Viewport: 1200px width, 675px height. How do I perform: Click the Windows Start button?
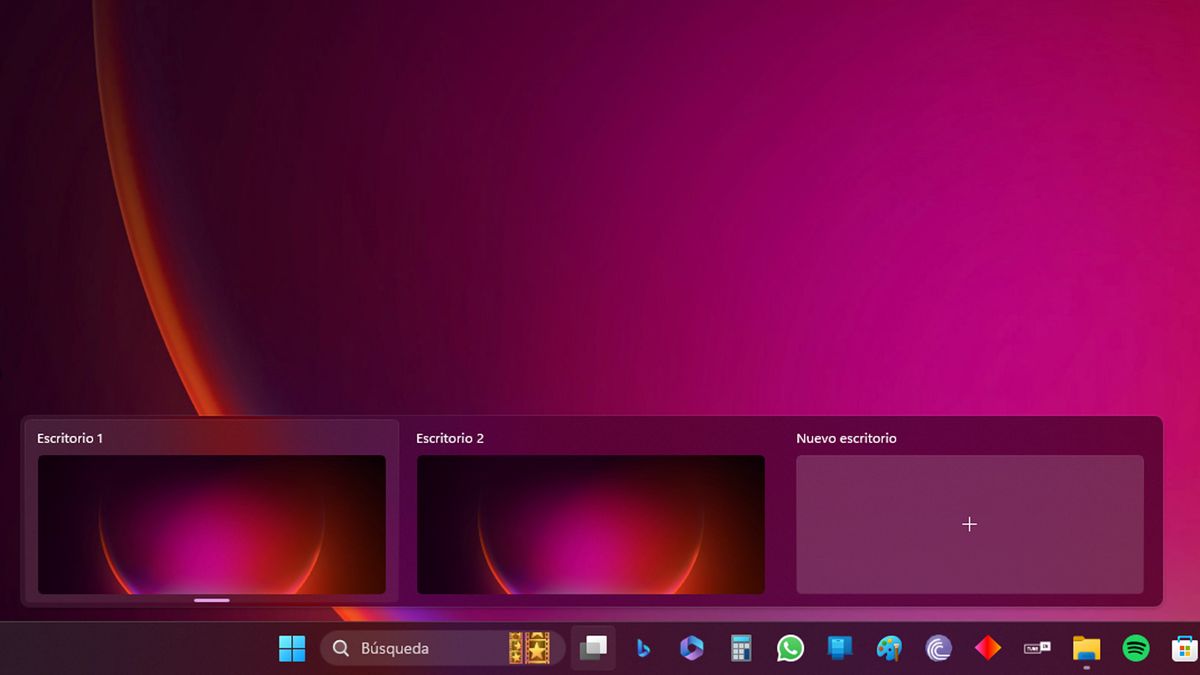coord(291,649)
